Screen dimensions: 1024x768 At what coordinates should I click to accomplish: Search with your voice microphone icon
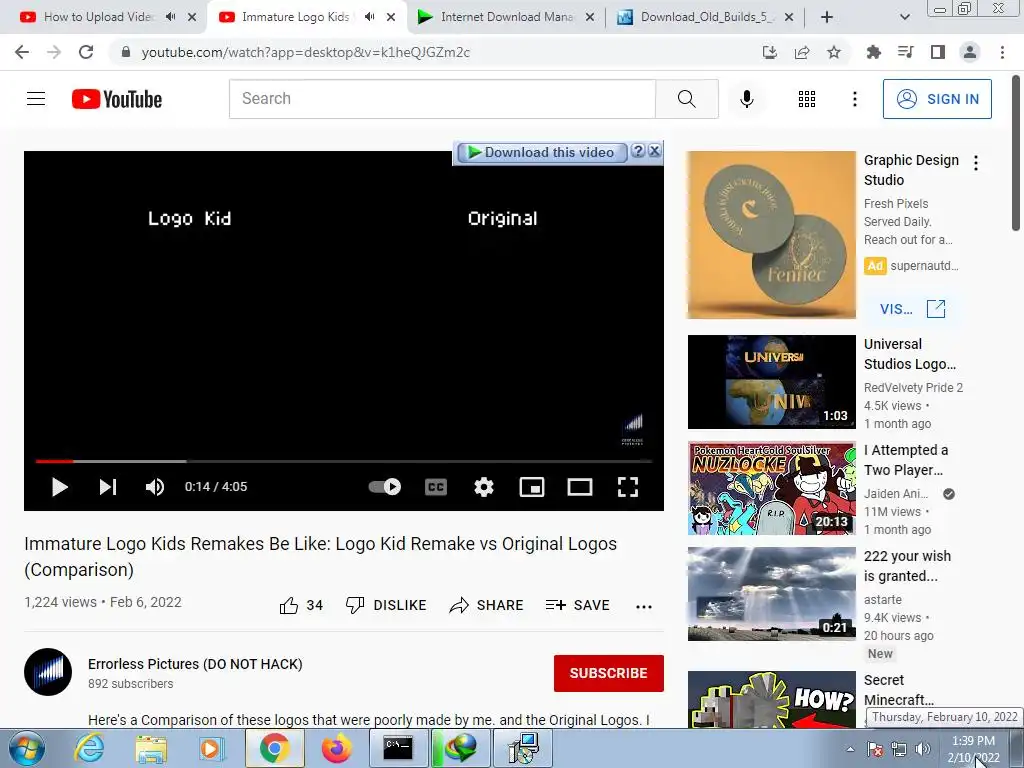(746, 99)
